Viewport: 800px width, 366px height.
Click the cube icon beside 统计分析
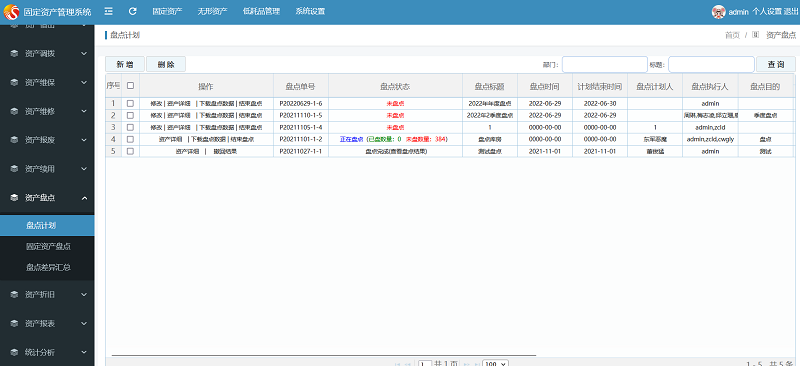[14, 352]
